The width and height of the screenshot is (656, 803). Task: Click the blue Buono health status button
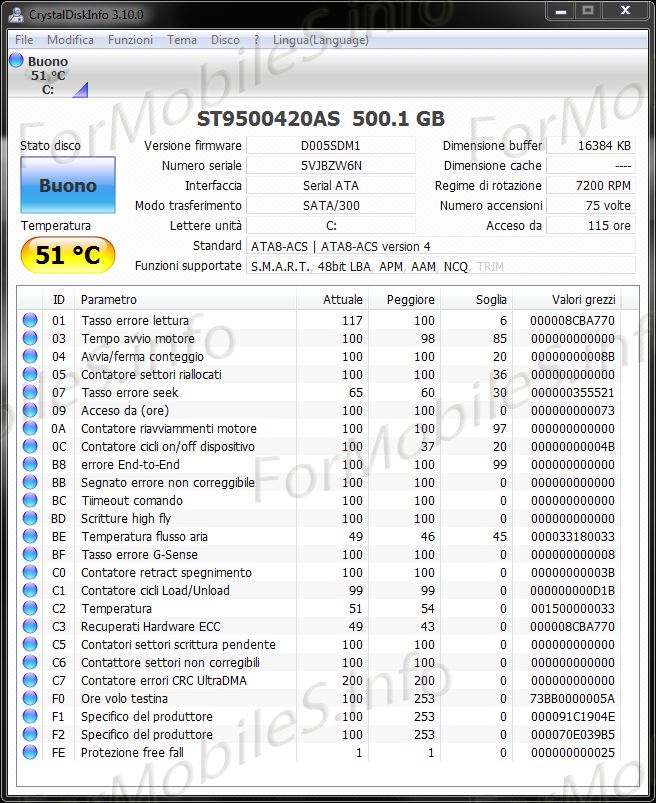(x=67, y=186)
